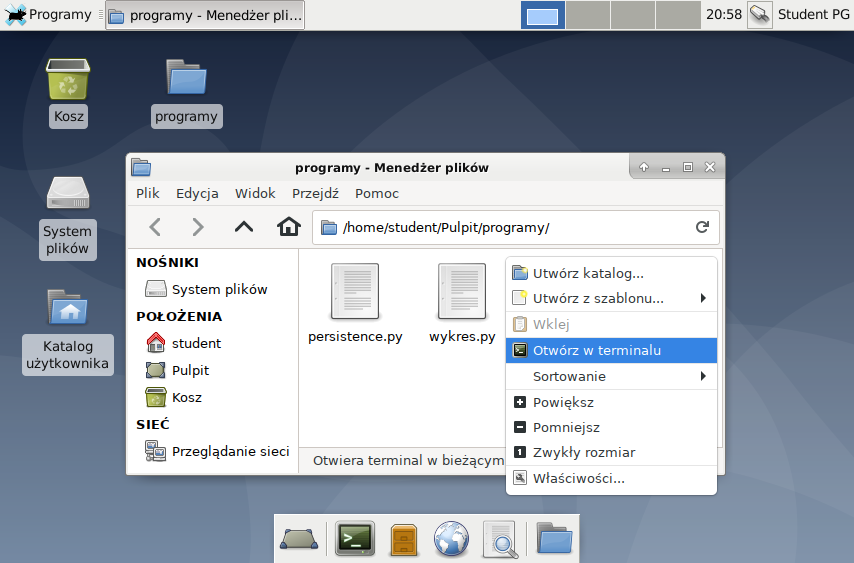The width and height of the screenshot is (854, 563).
Task: Open application finder magnifier in panel
Action: coord(501,540)
